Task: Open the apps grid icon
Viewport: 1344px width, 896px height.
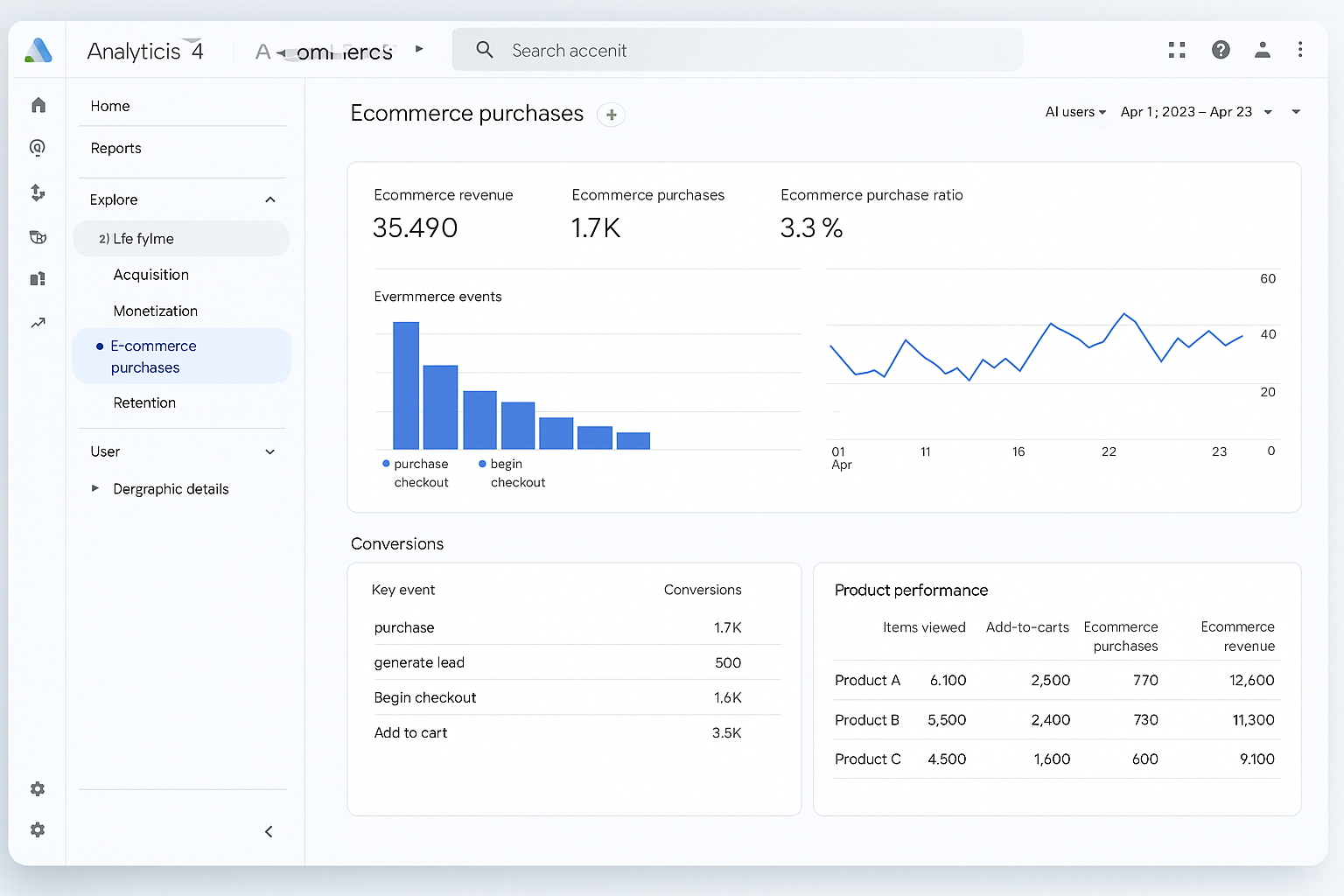Action: (1177, 50)
